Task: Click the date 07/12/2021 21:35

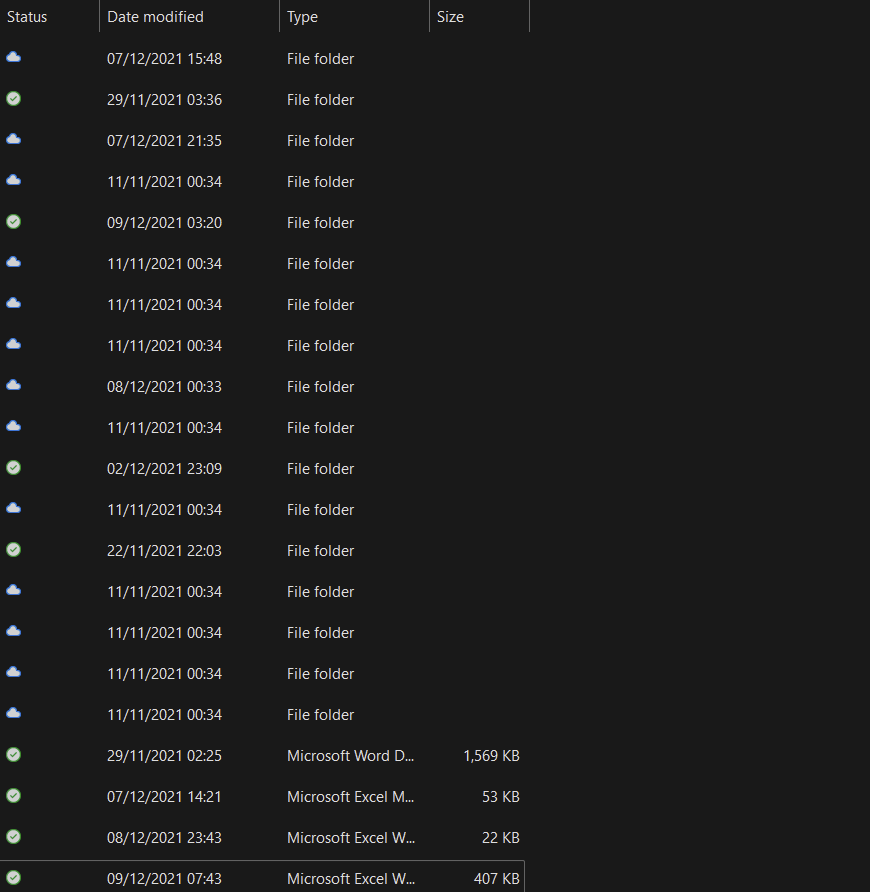Action: (164, 141)
